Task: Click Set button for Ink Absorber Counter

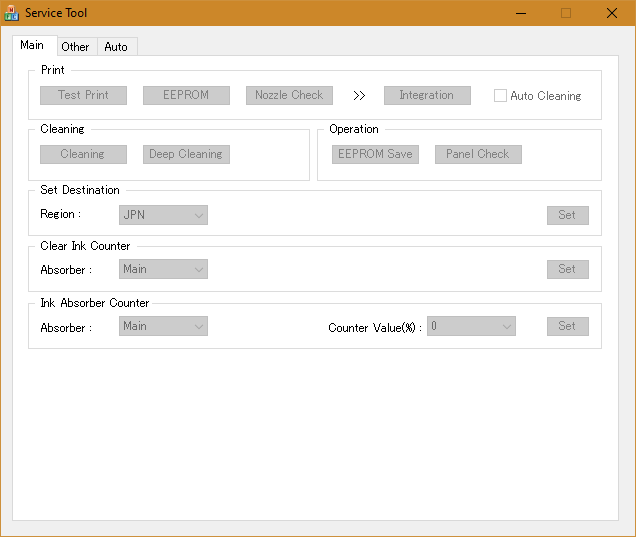Action: (567, 326)
